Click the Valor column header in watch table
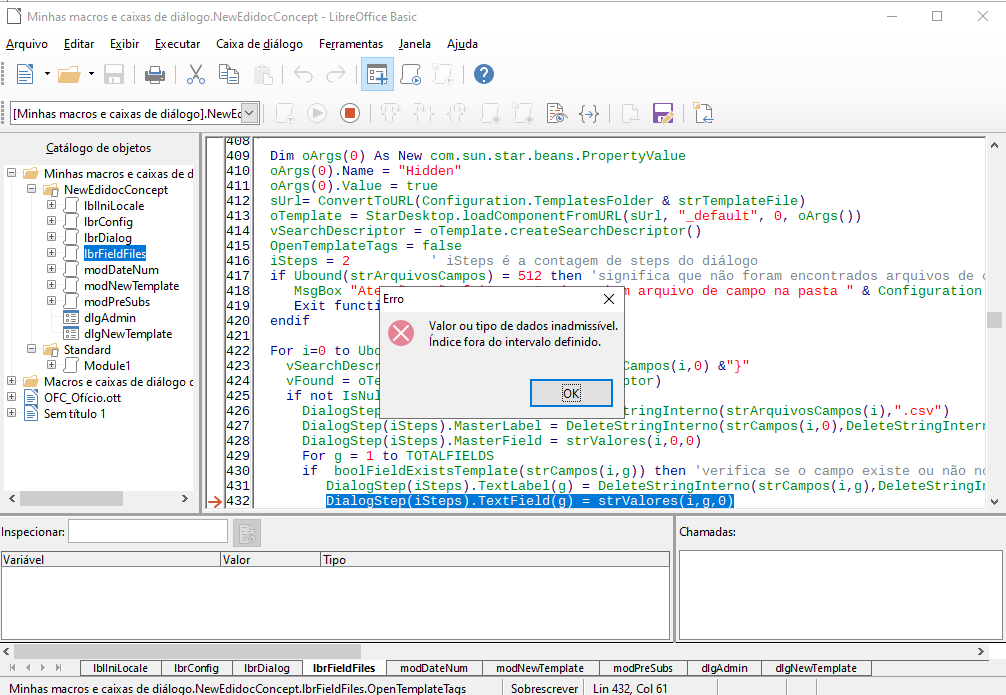The width and height of the screenshot is (1006, 695). pyautogui.click(x=270, y=560)
